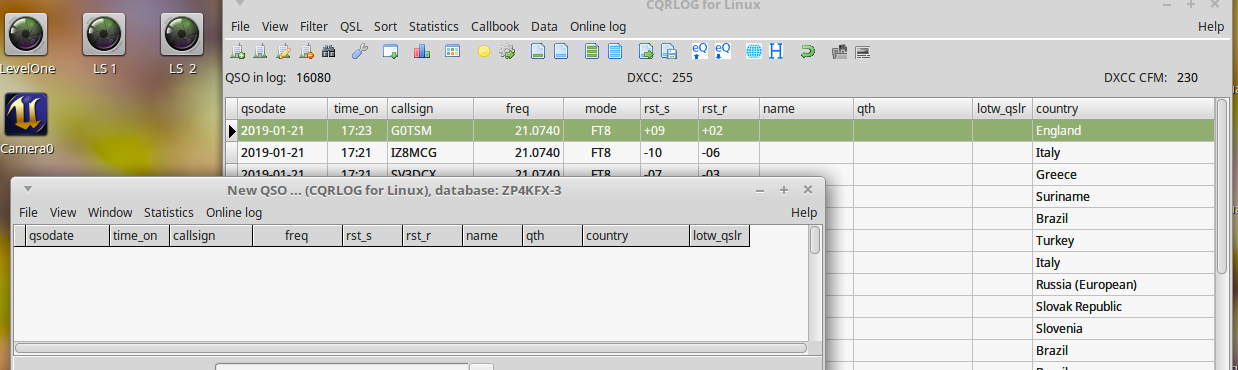
Task: Open the Filter menu
Action: [313, 27]
